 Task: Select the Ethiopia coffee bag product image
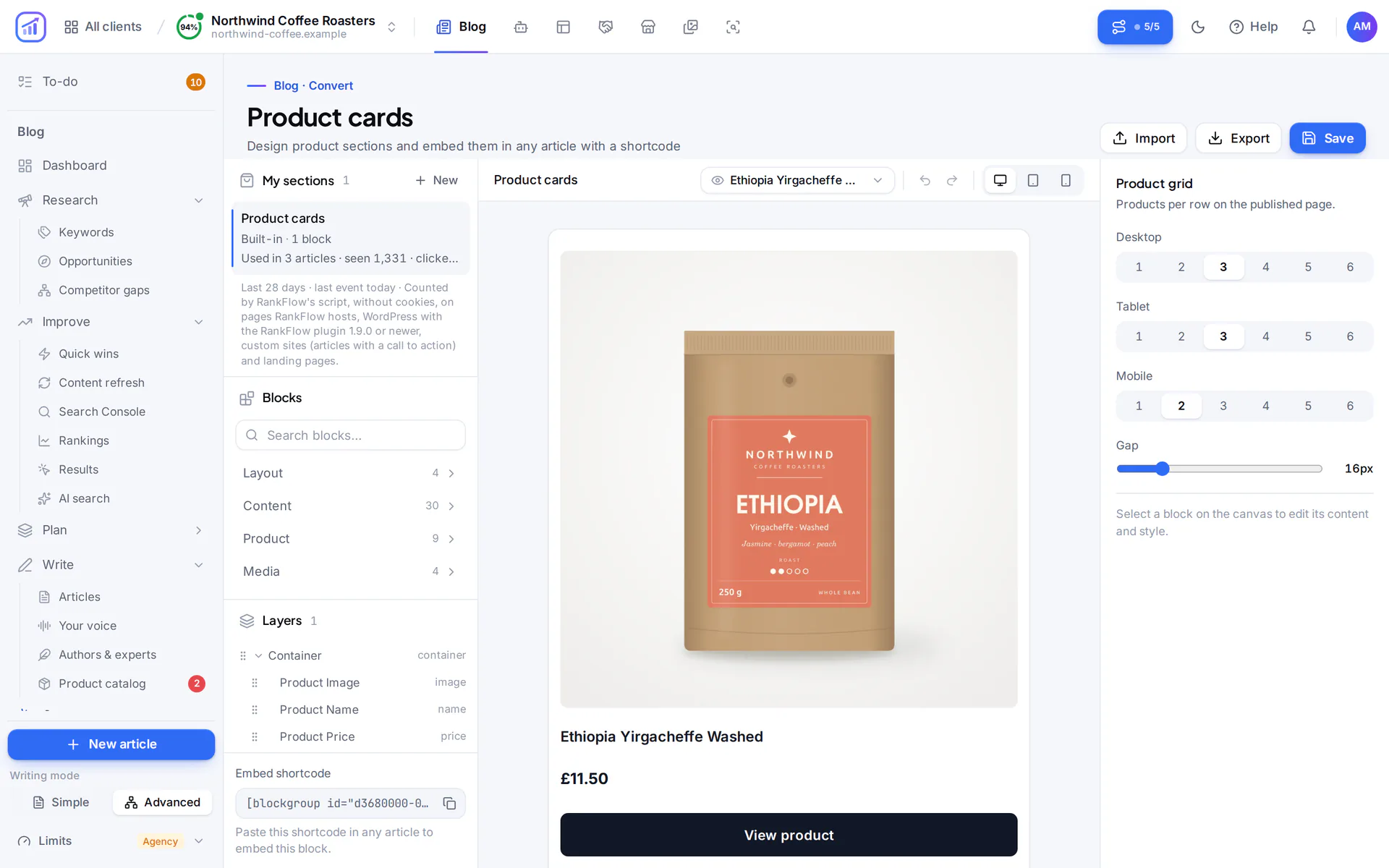(789, 479)
